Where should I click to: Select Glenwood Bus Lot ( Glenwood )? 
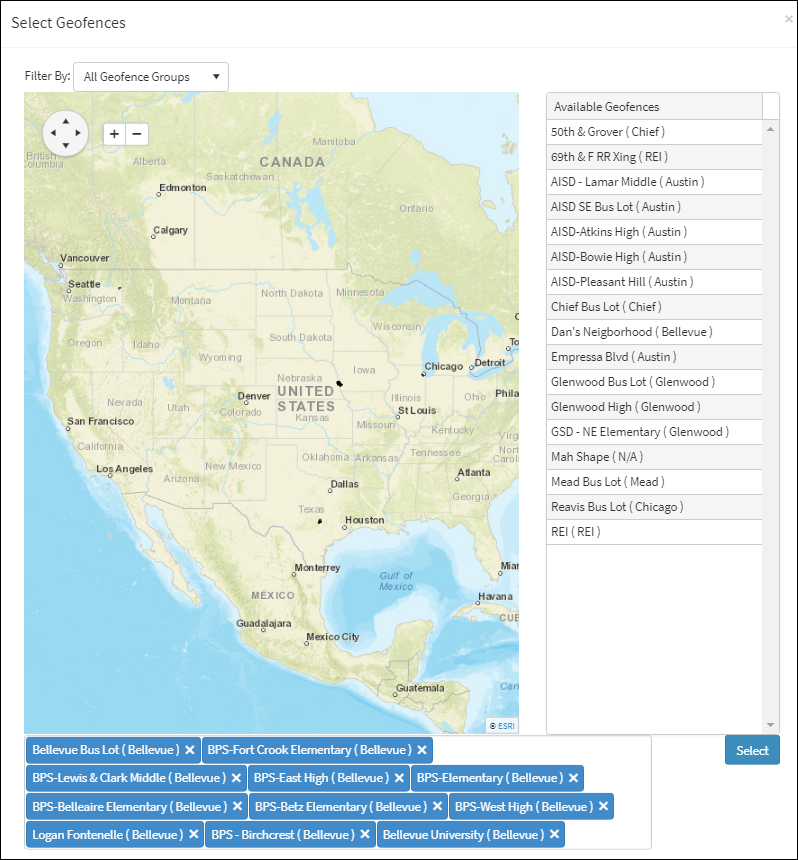pyautogui.click(x=654, y=382)
